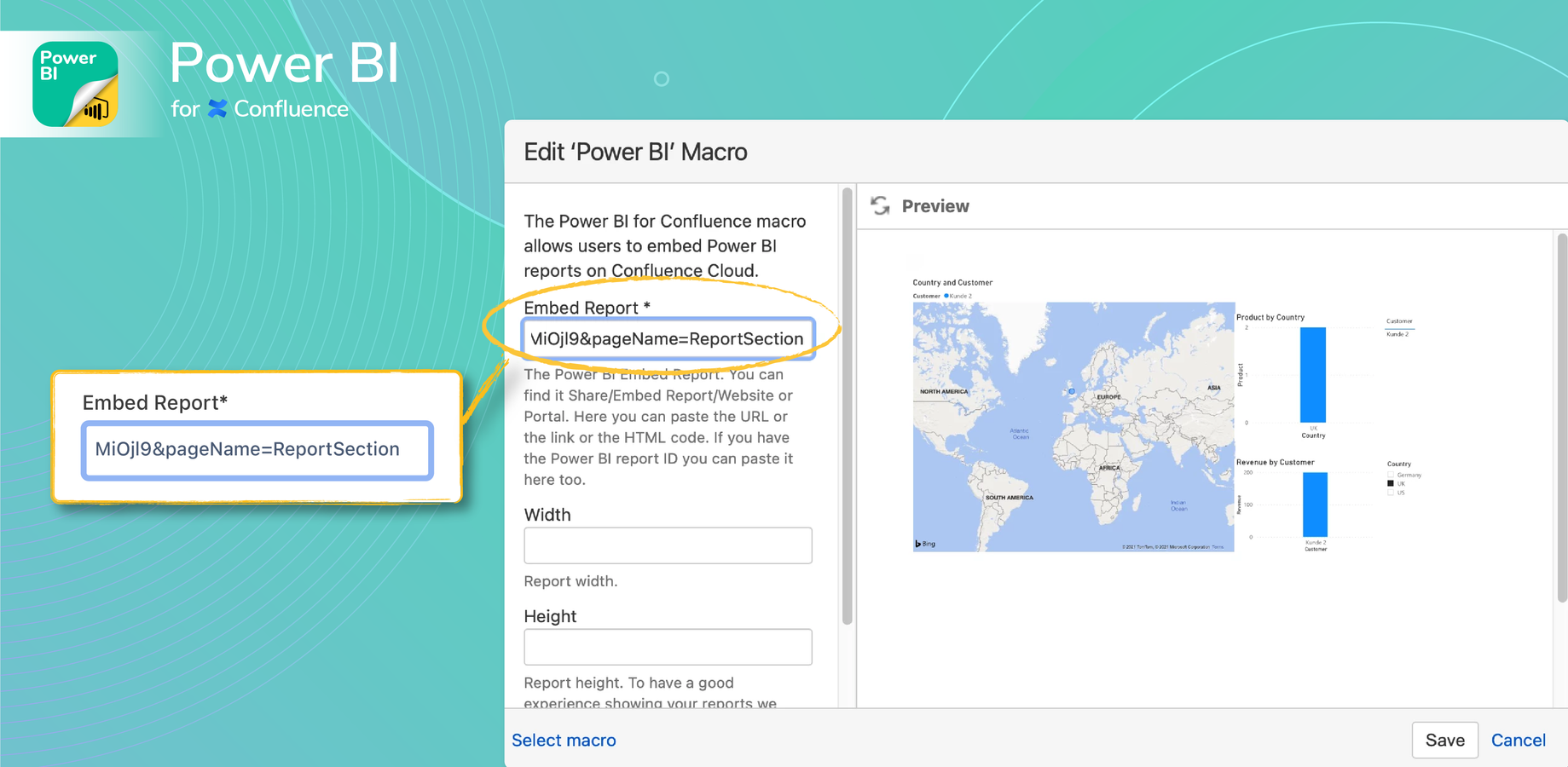Refresh the macro preview

pyautogui.click(x=880, y=205)
